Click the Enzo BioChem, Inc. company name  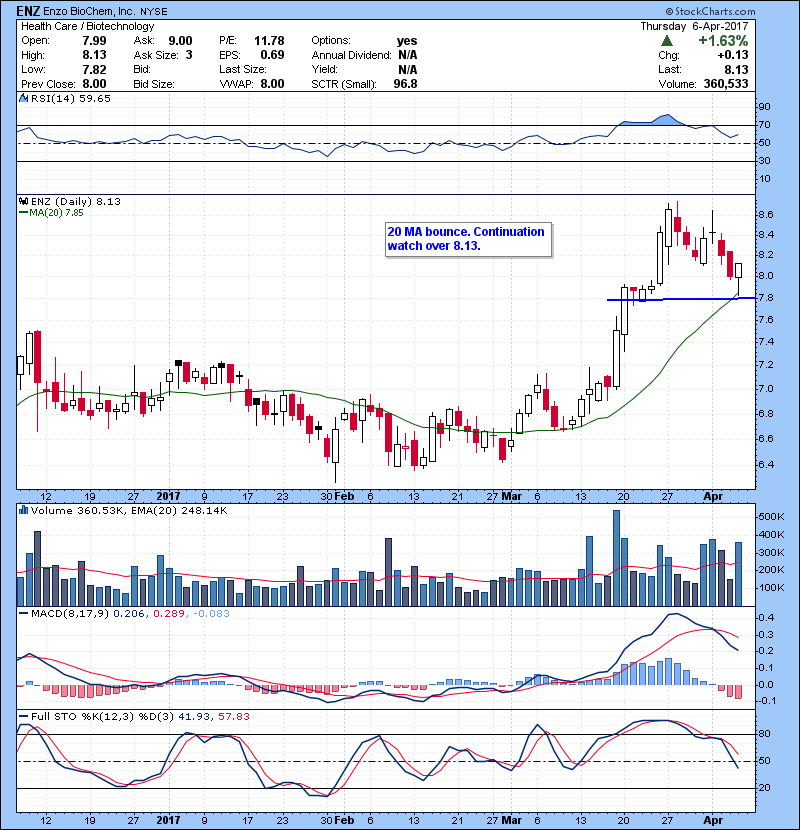(89, 11)
